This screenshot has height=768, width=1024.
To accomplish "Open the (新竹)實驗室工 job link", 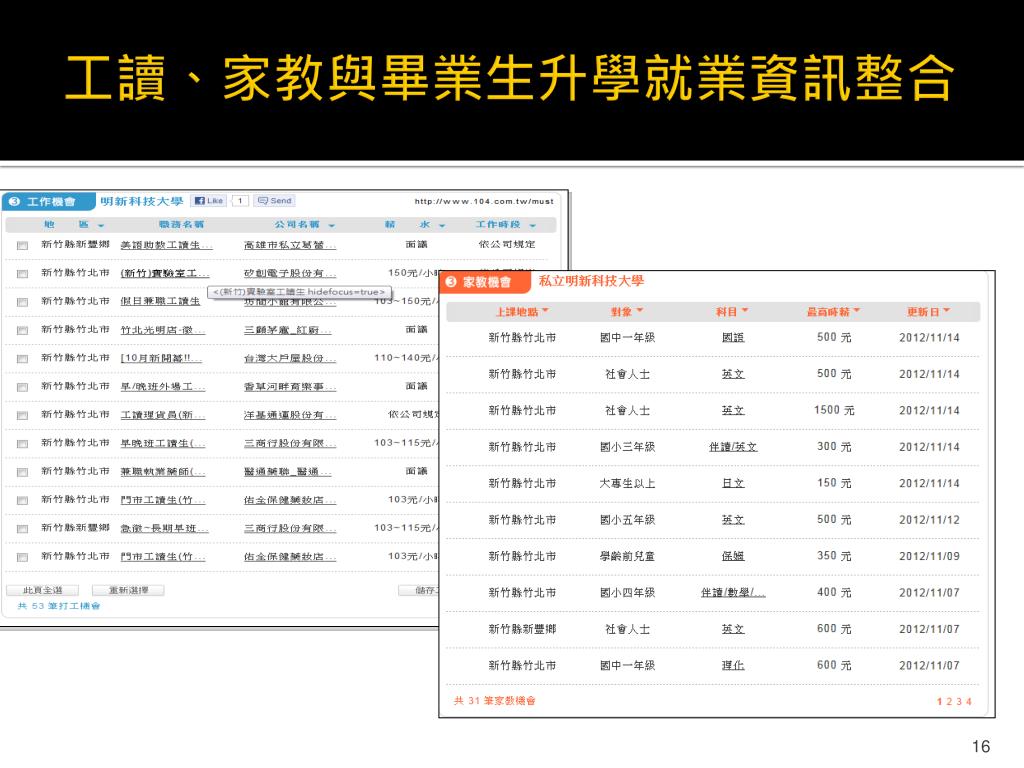I will click(x=165, y=273).
